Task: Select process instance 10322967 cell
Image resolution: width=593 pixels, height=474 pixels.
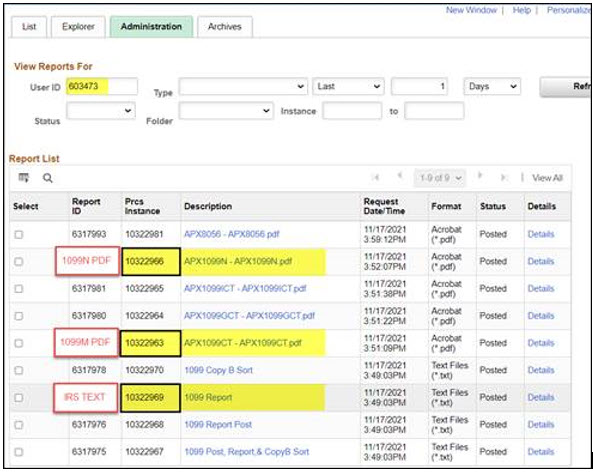Action: click(x=144, y=452)
